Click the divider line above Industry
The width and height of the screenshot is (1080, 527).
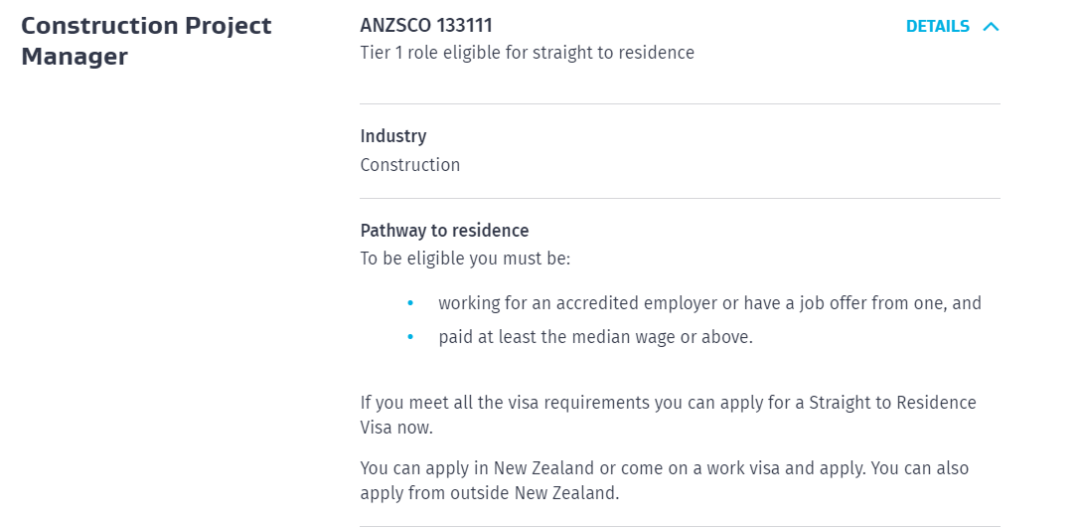[x=680, y=104]
